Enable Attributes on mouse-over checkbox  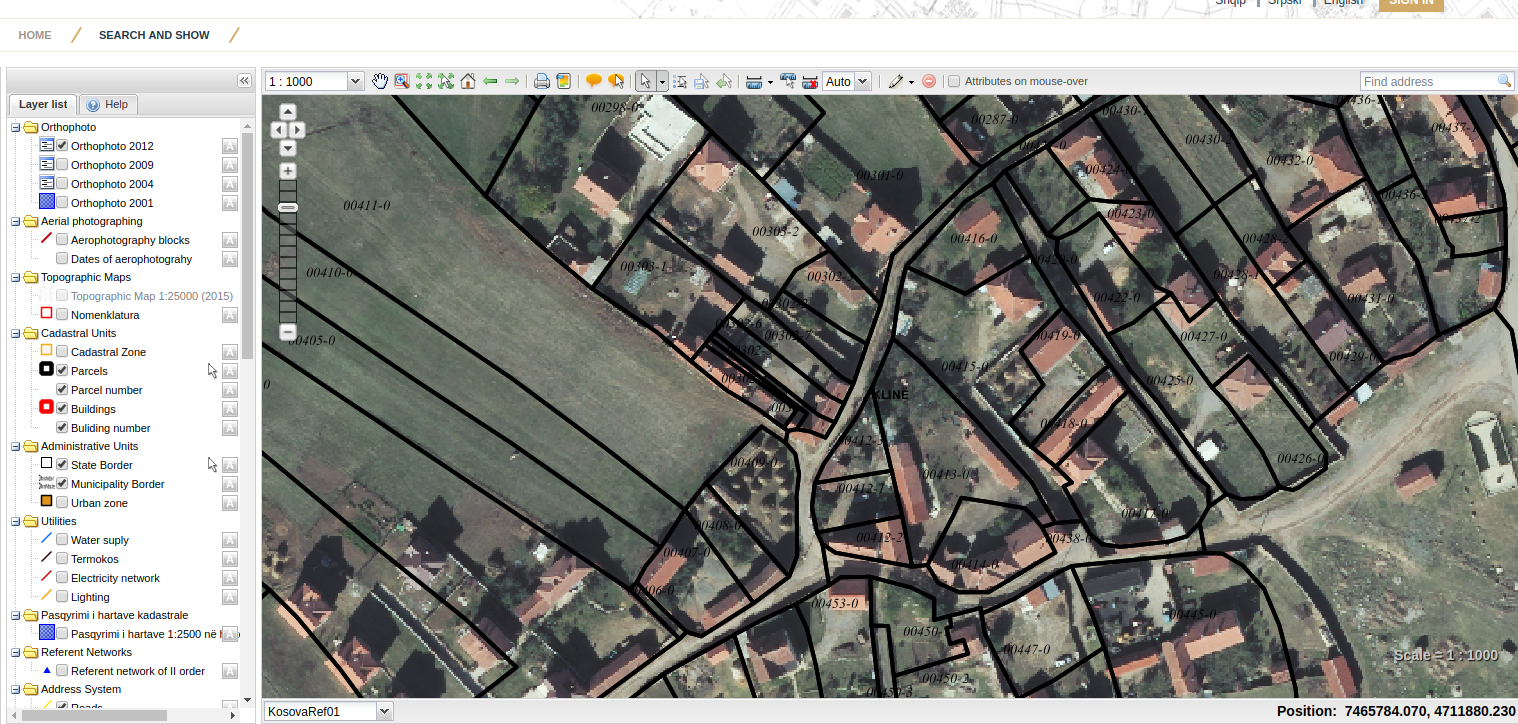[x=954, y=81]
